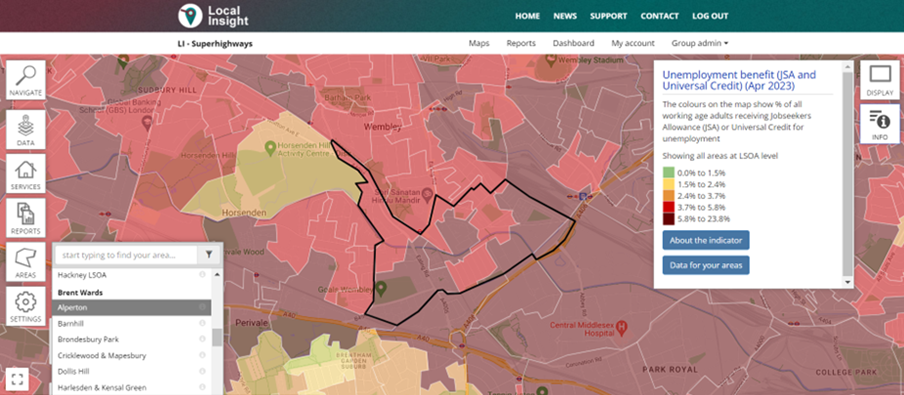Show info for Barnhill ward

(202, 323)
